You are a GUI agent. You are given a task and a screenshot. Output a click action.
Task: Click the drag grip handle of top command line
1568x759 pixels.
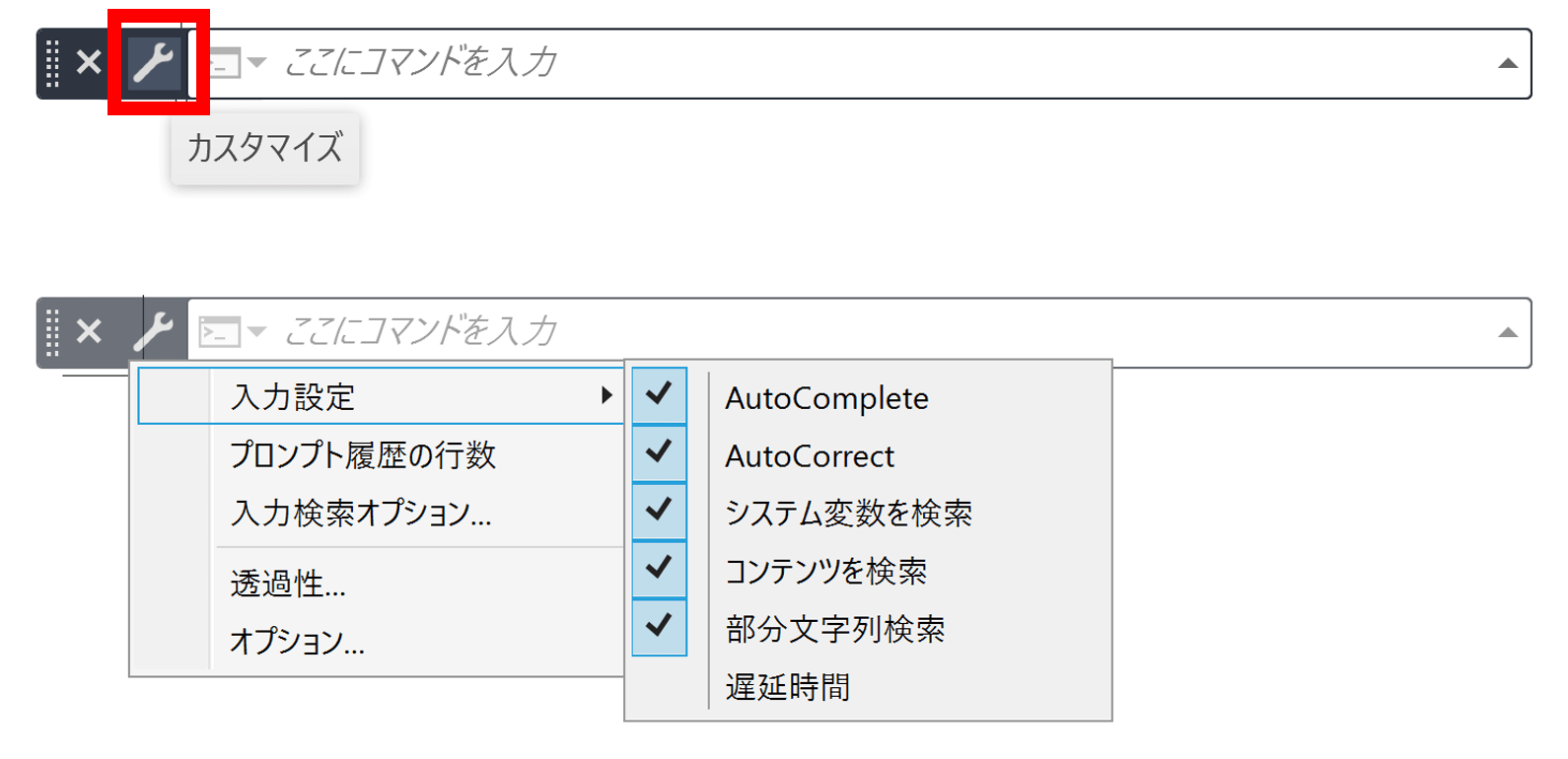[x=52, y=63]
